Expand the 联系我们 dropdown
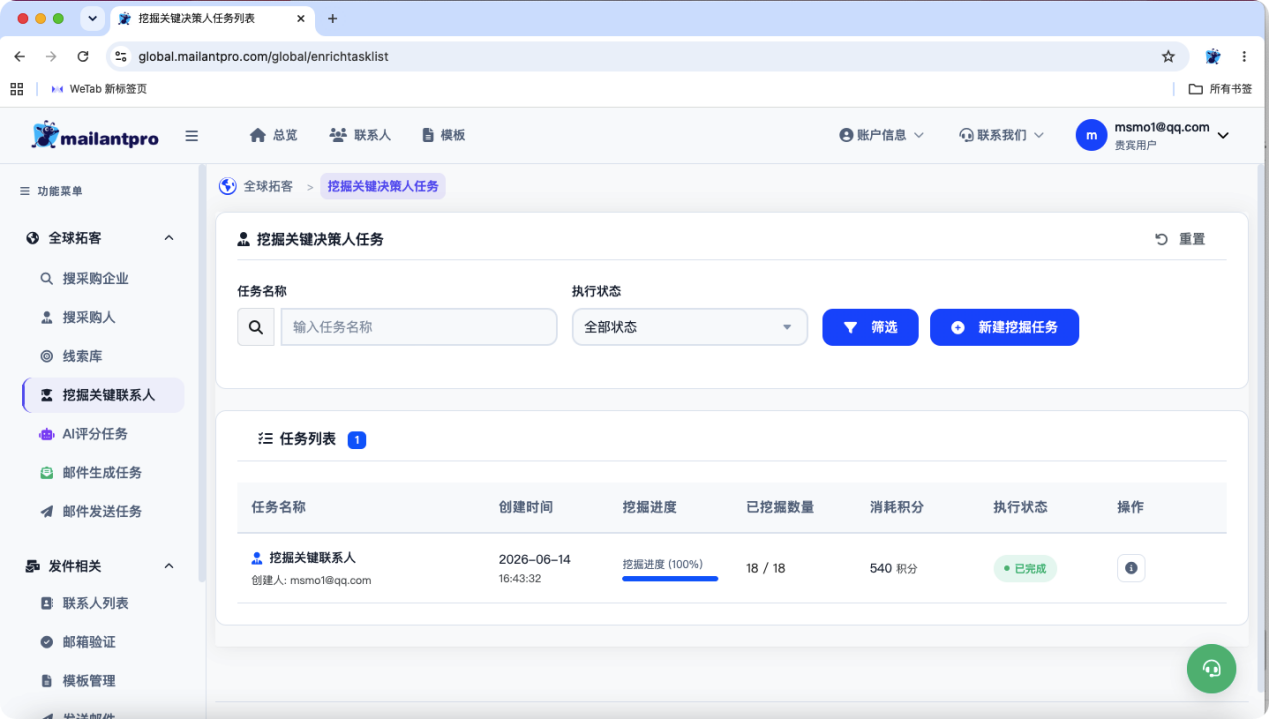This screenshot has width=1269, height=719. pyautogui.click(x=1002, y=135)
